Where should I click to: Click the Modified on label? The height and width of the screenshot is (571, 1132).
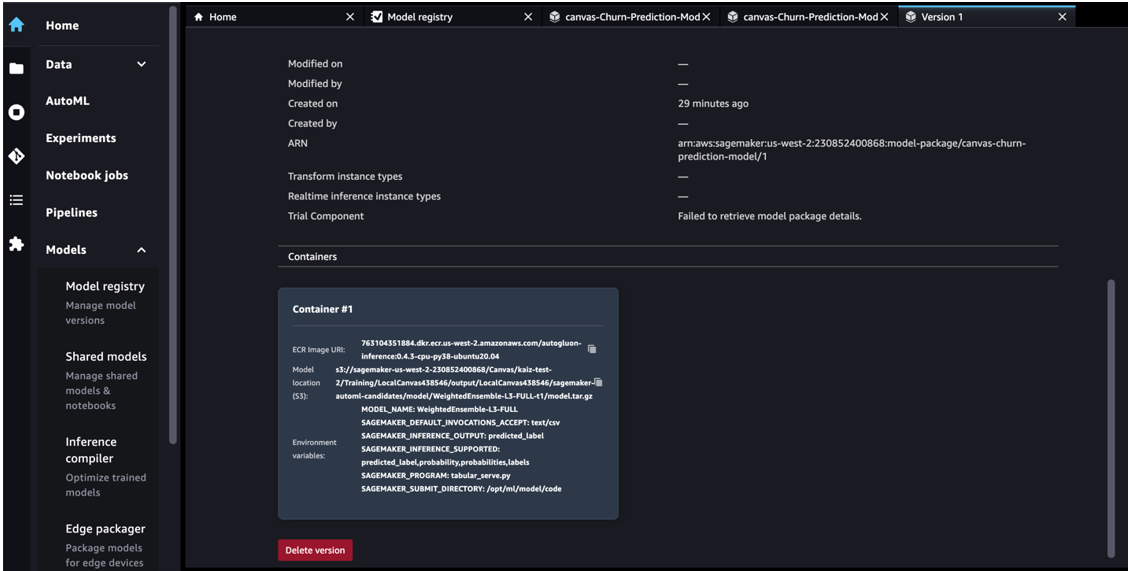[315, 64]
